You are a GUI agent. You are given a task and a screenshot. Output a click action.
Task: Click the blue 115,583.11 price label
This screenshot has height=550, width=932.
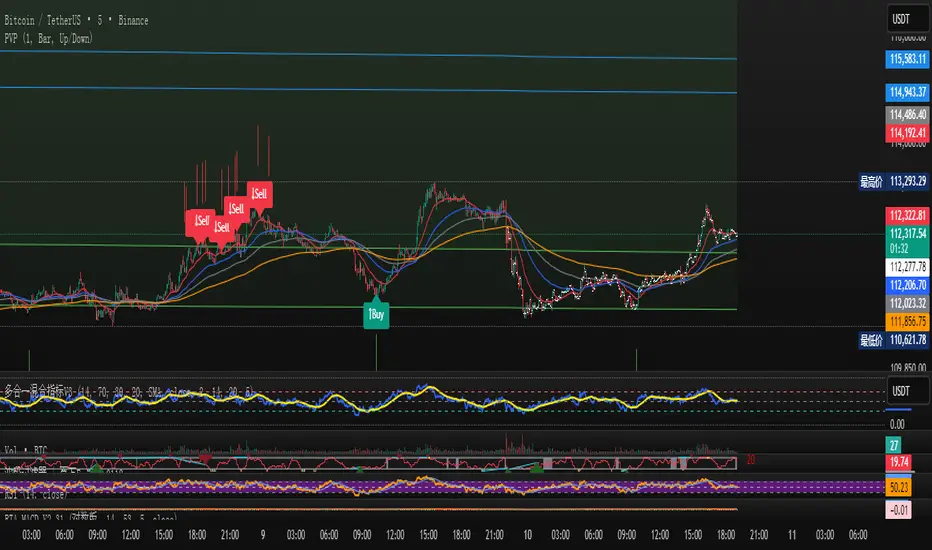point(907,59)
